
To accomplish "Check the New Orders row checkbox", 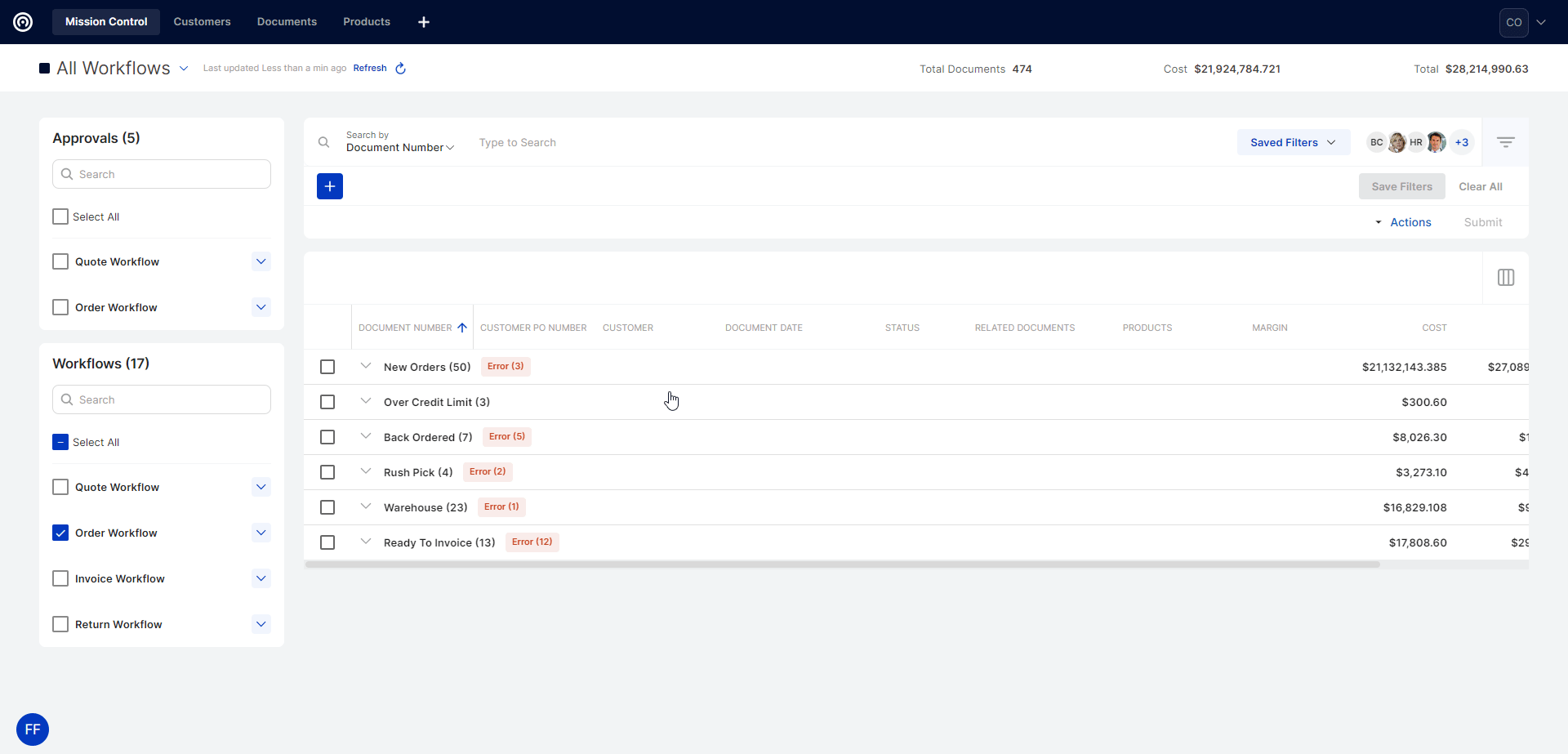I will pyautogui.click(x=327, y=367).
